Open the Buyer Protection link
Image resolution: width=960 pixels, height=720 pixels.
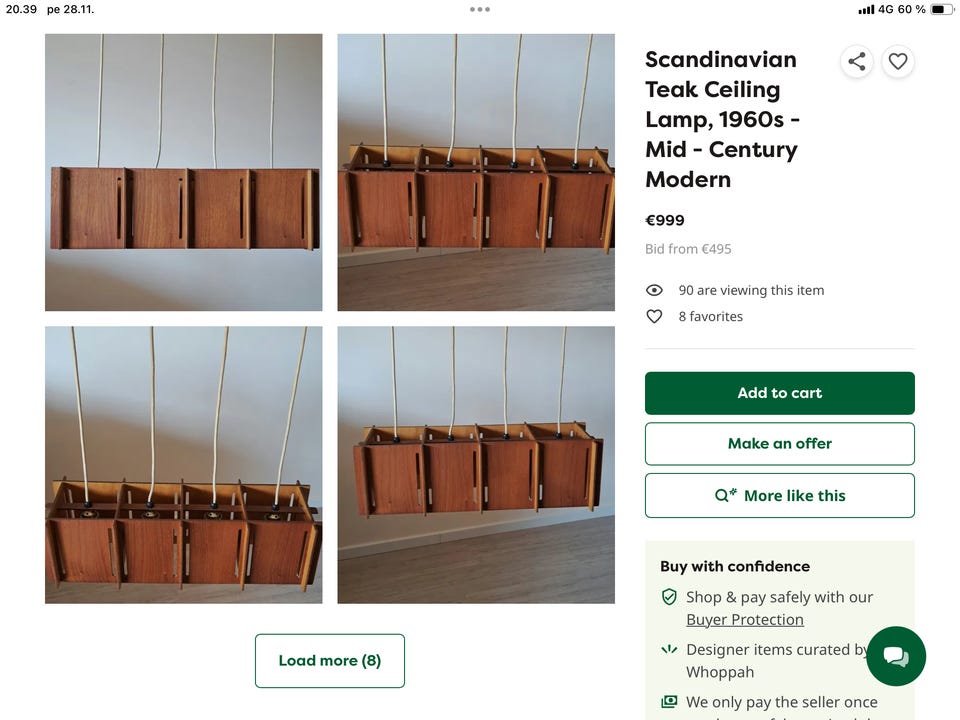[745, 620]
